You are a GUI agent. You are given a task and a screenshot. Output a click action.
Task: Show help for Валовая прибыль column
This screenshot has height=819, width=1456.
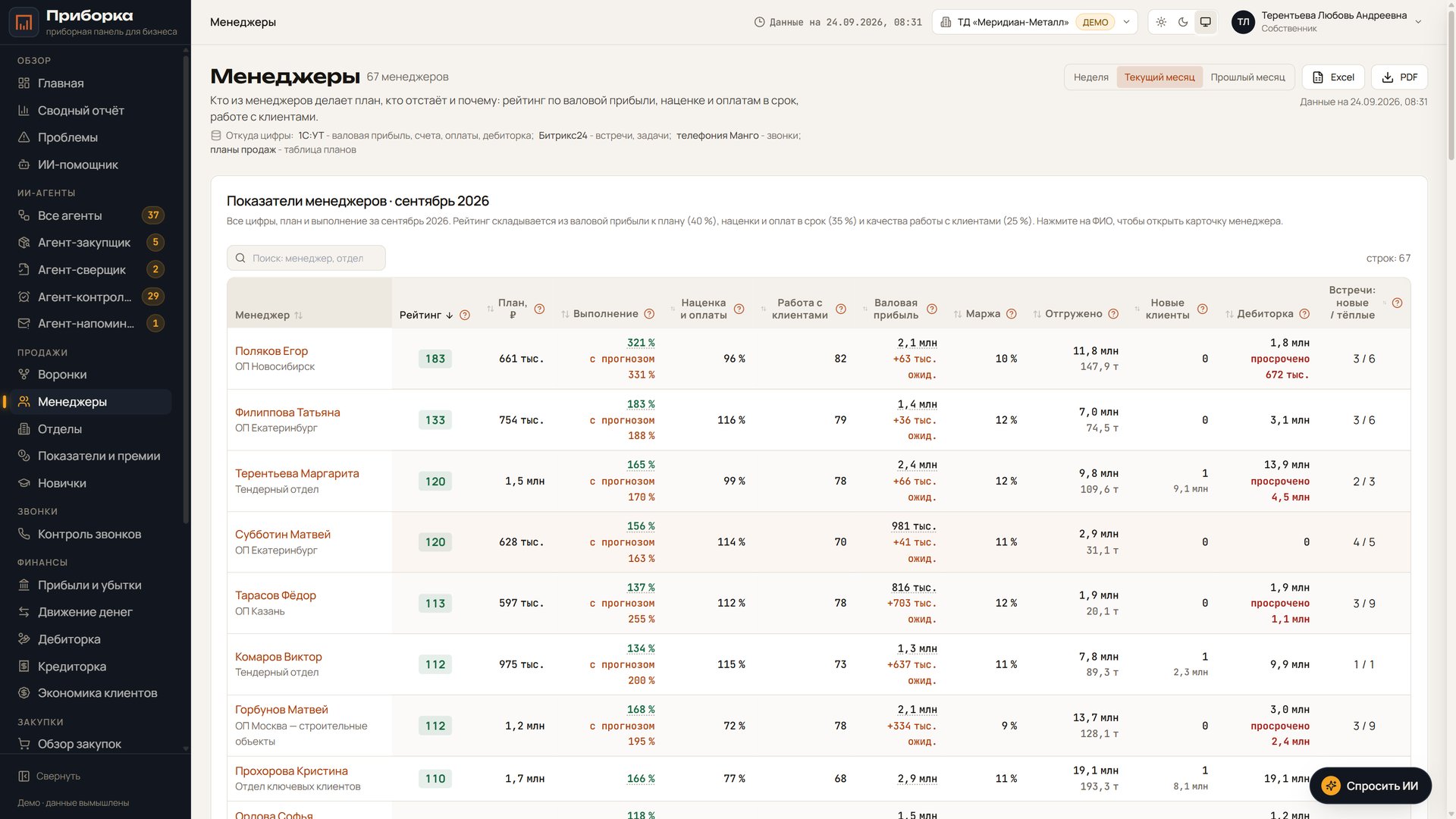click(x=932, y=309)
